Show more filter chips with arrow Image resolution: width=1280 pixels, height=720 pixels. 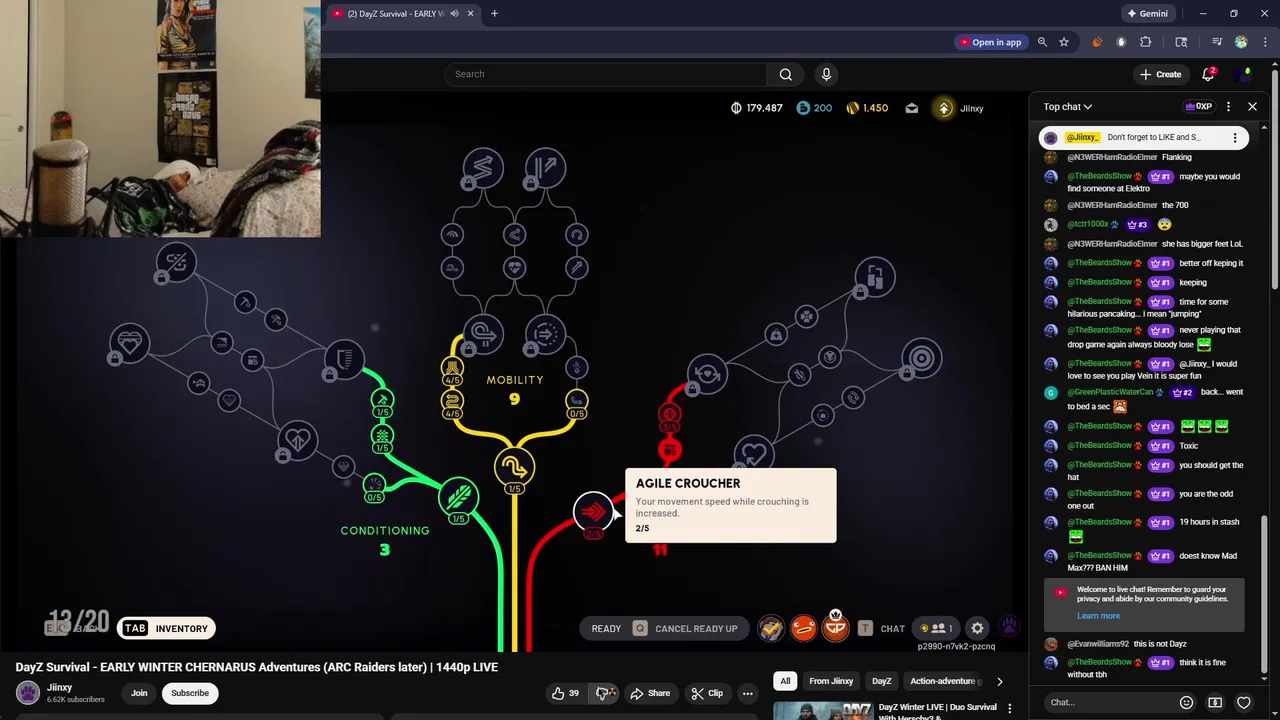[x=999, y=681]
